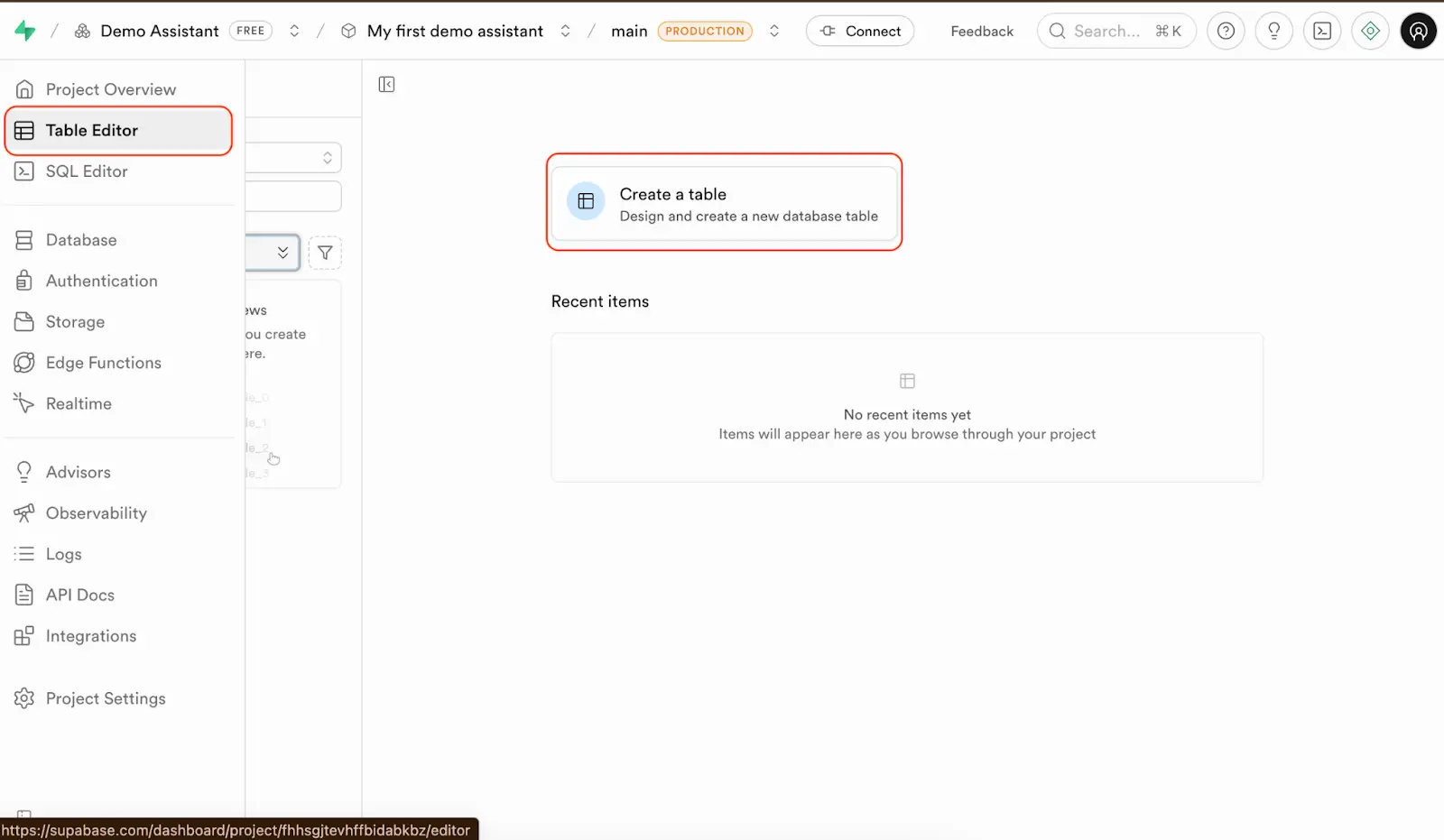Click the Supabase logo
The width and height of the screenshot is (1444, 840).
[25, 30]
